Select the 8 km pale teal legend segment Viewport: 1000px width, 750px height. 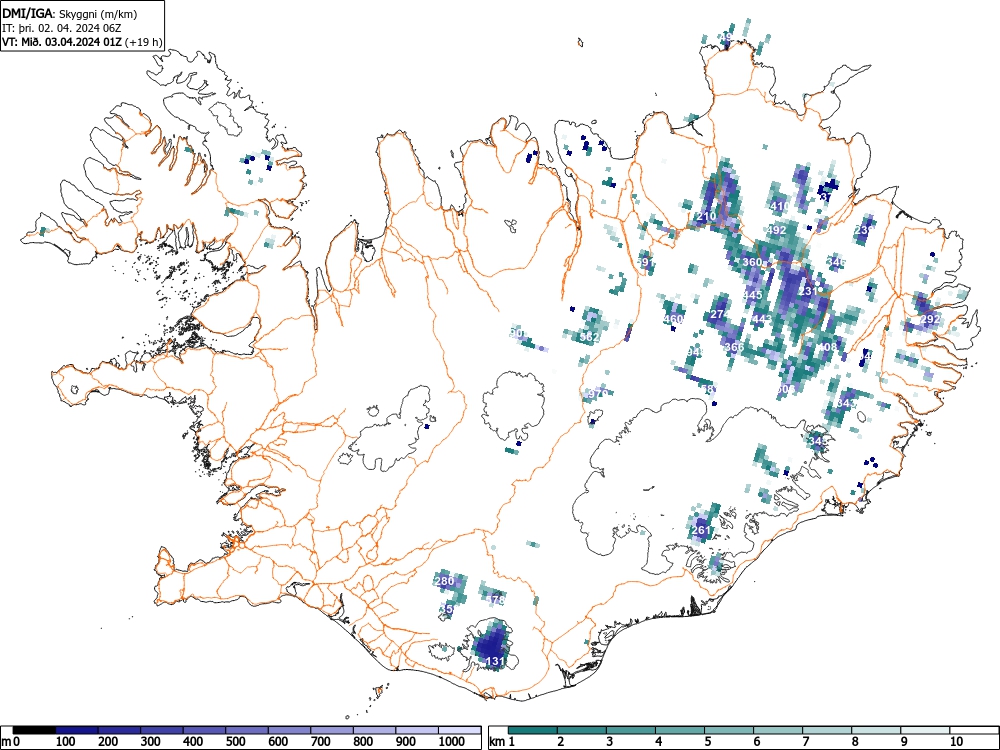(x=876, y=730)
